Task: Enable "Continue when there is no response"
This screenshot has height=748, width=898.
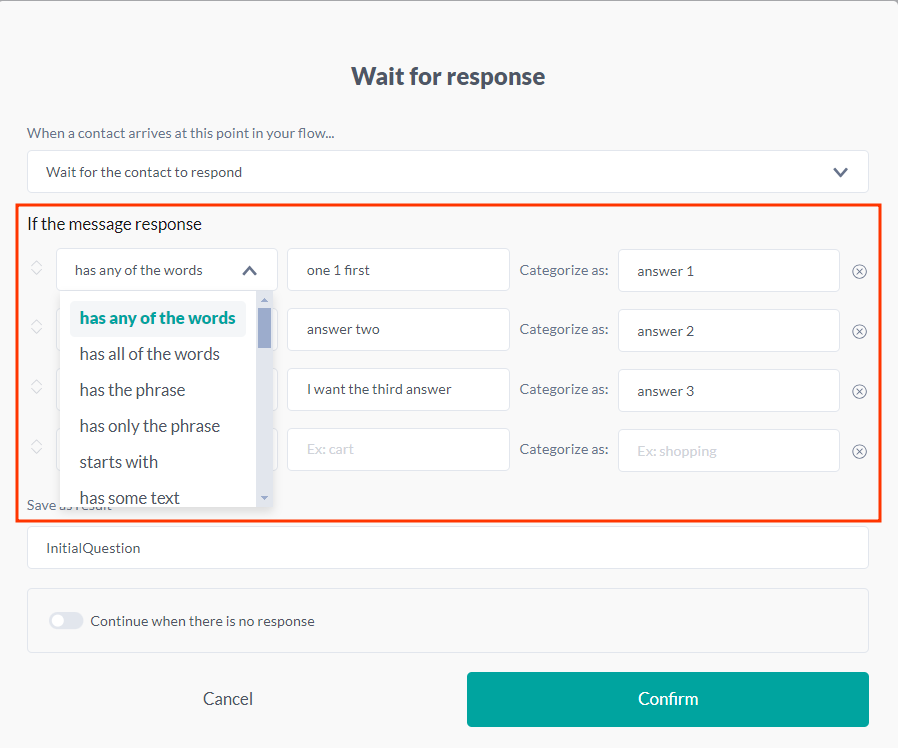Action: tap(66, 620)
